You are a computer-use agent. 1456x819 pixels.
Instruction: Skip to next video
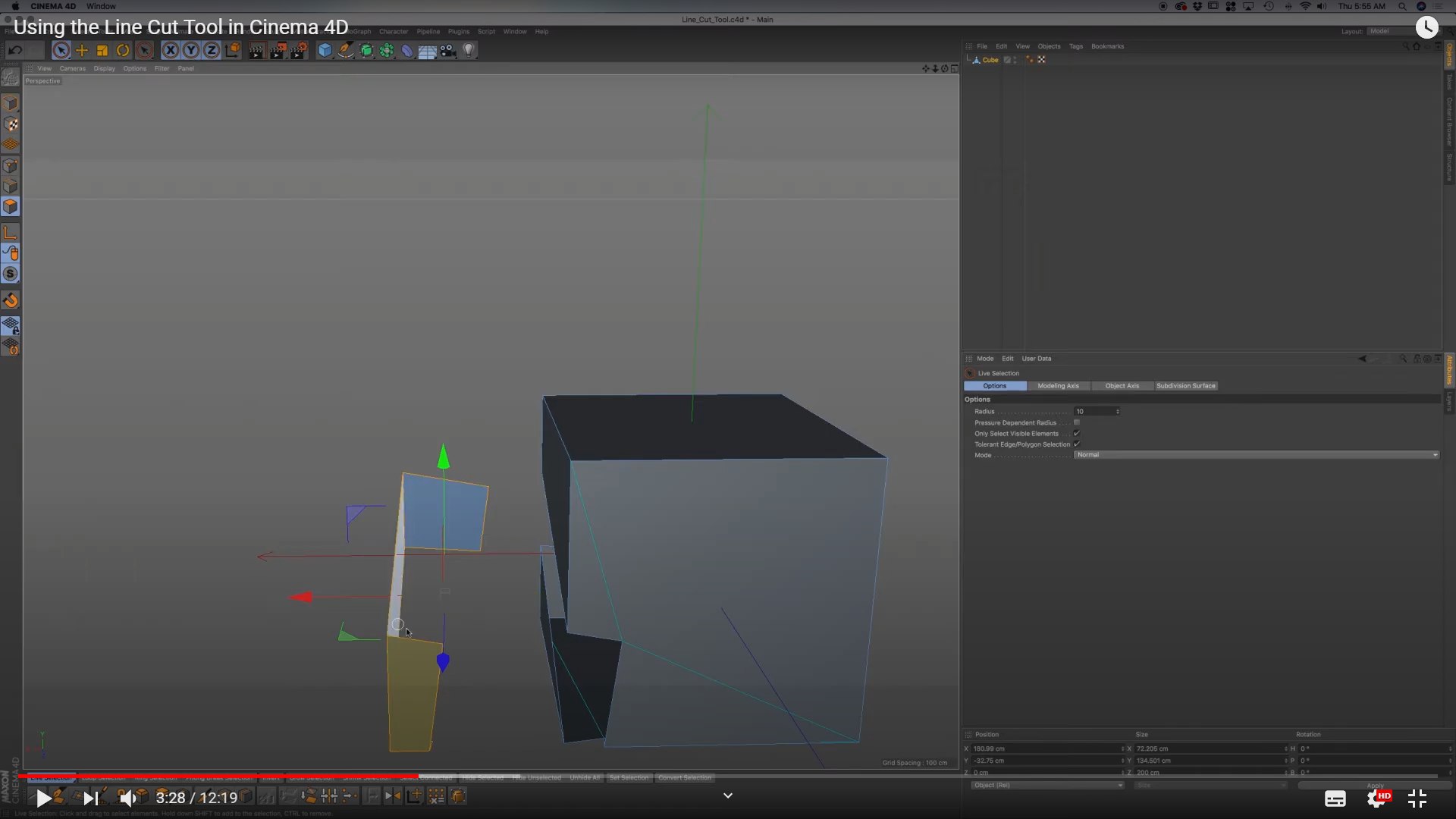click(x=90, y=798)
